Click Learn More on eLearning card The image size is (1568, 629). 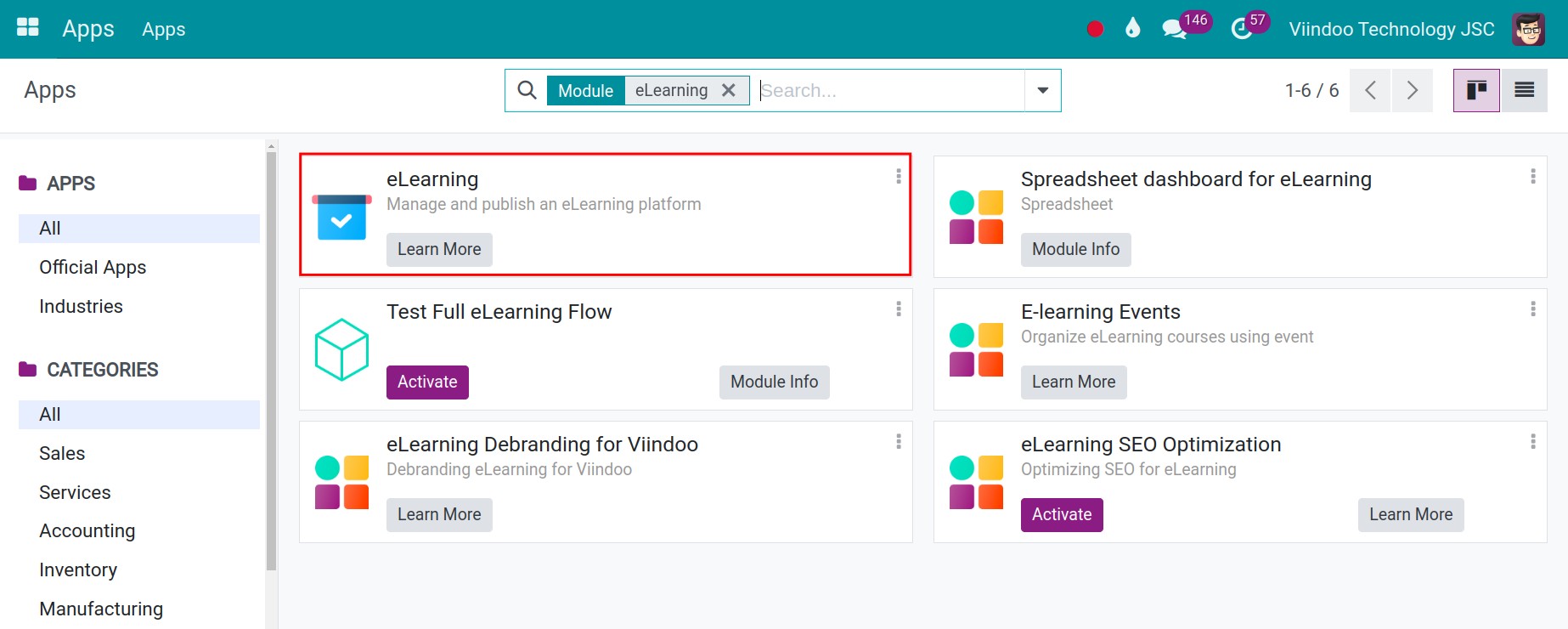[x=439, y=249]
